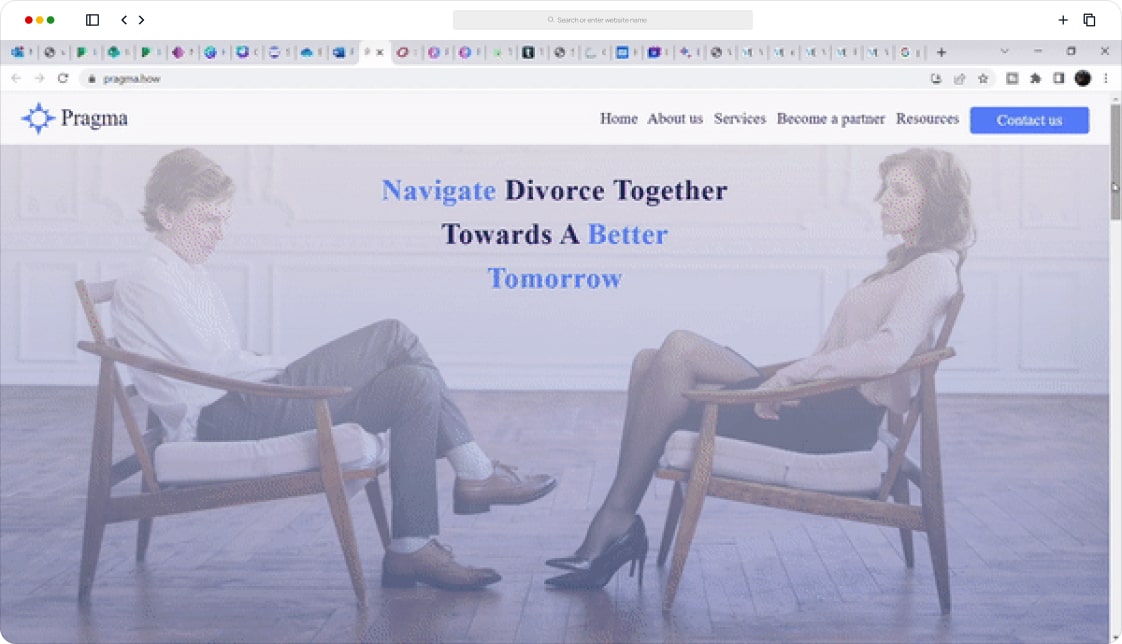Toggle the browser side panel icon
Screen dimensions: 1122x644
pyautogui.click(x=1059, y=78)
